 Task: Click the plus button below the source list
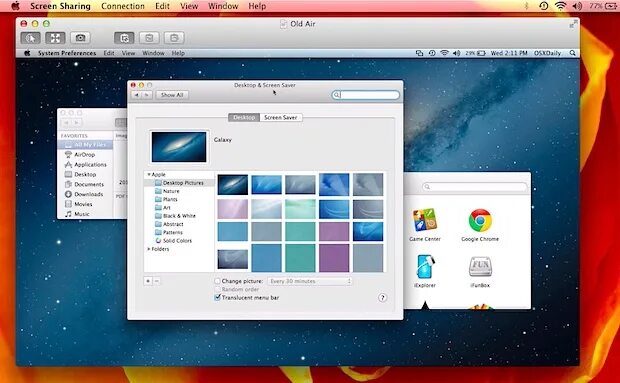tap(148, 281)
